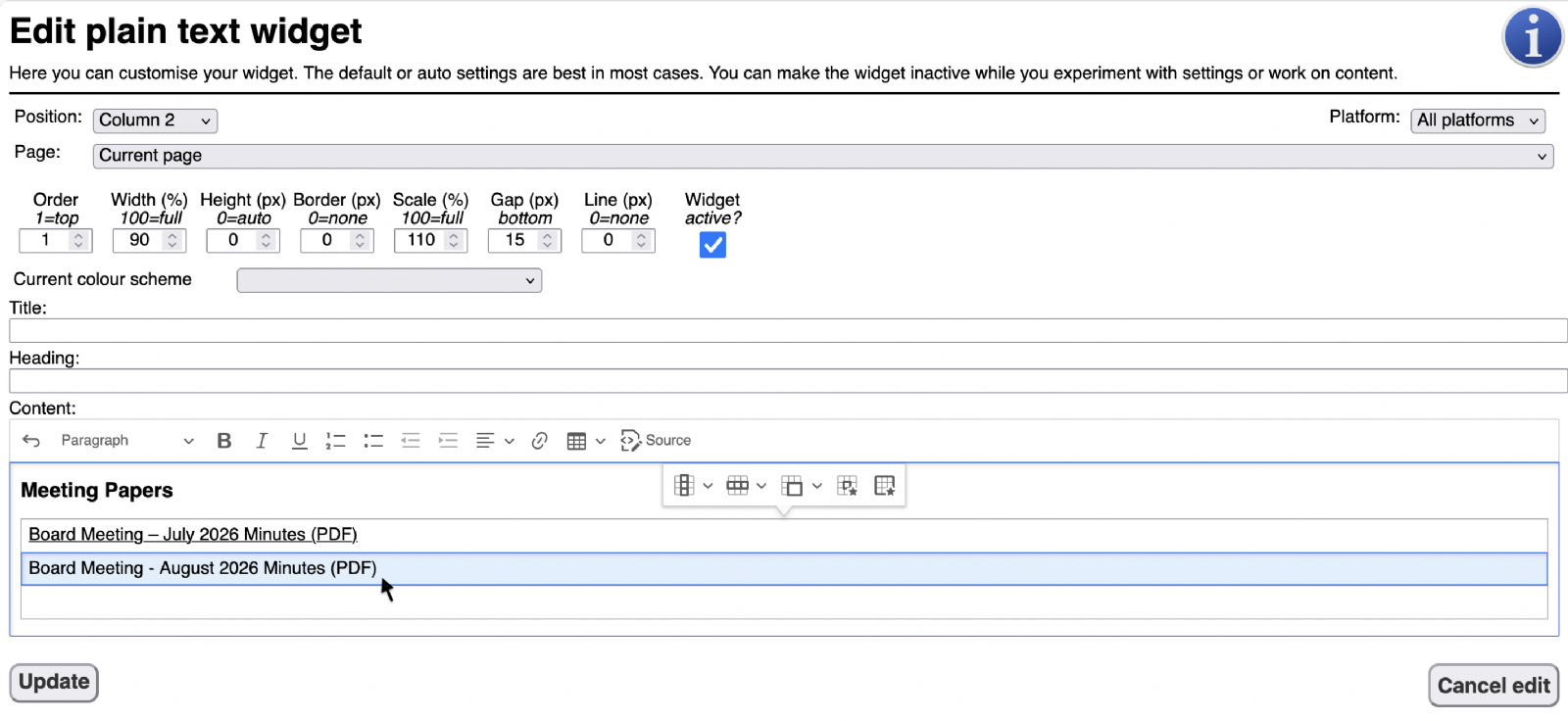Open the Paragraph style dropdown

click(127, 441)
